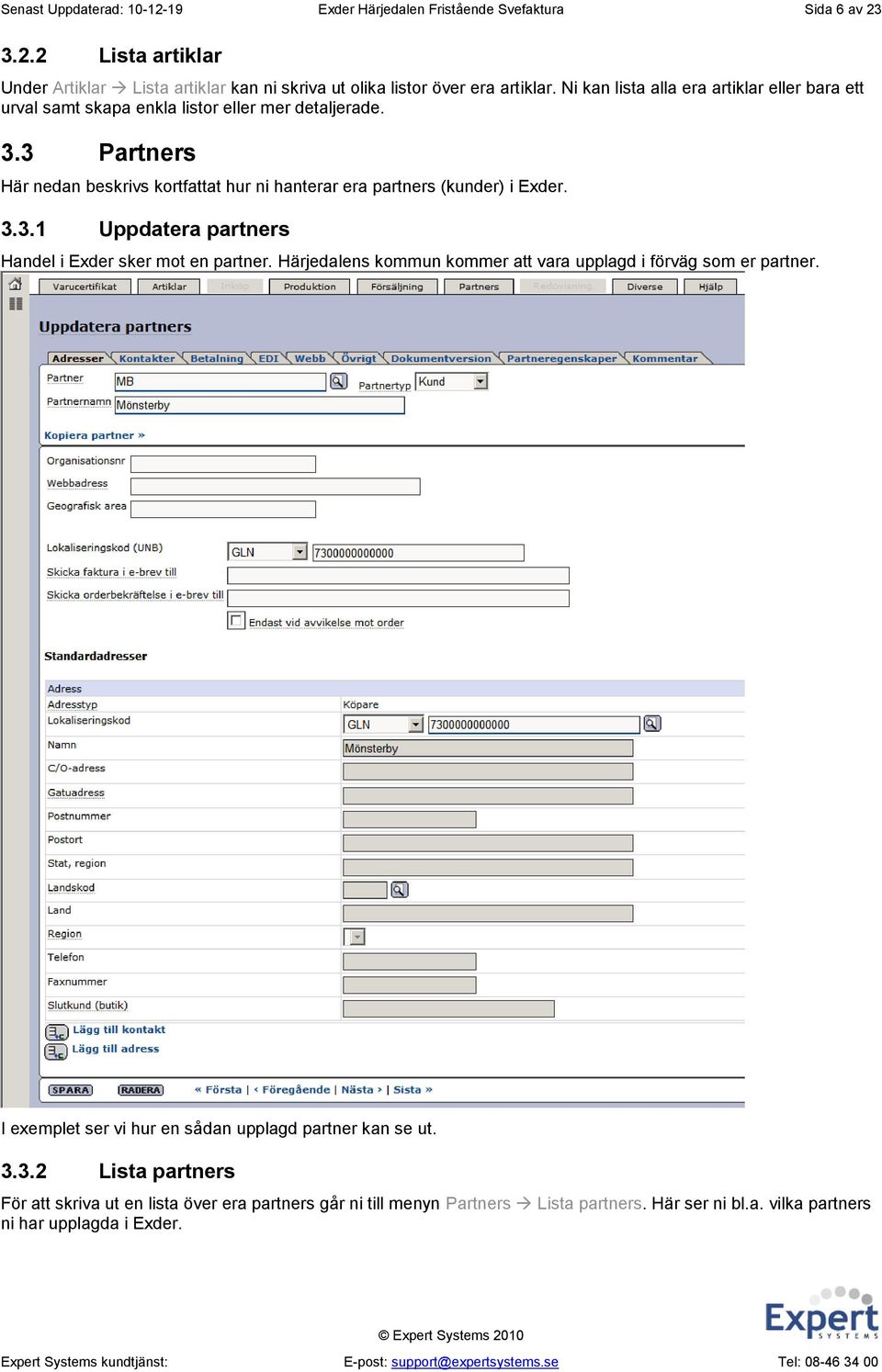Click the UNB code field 7300000000000

[x=418, y=553]
